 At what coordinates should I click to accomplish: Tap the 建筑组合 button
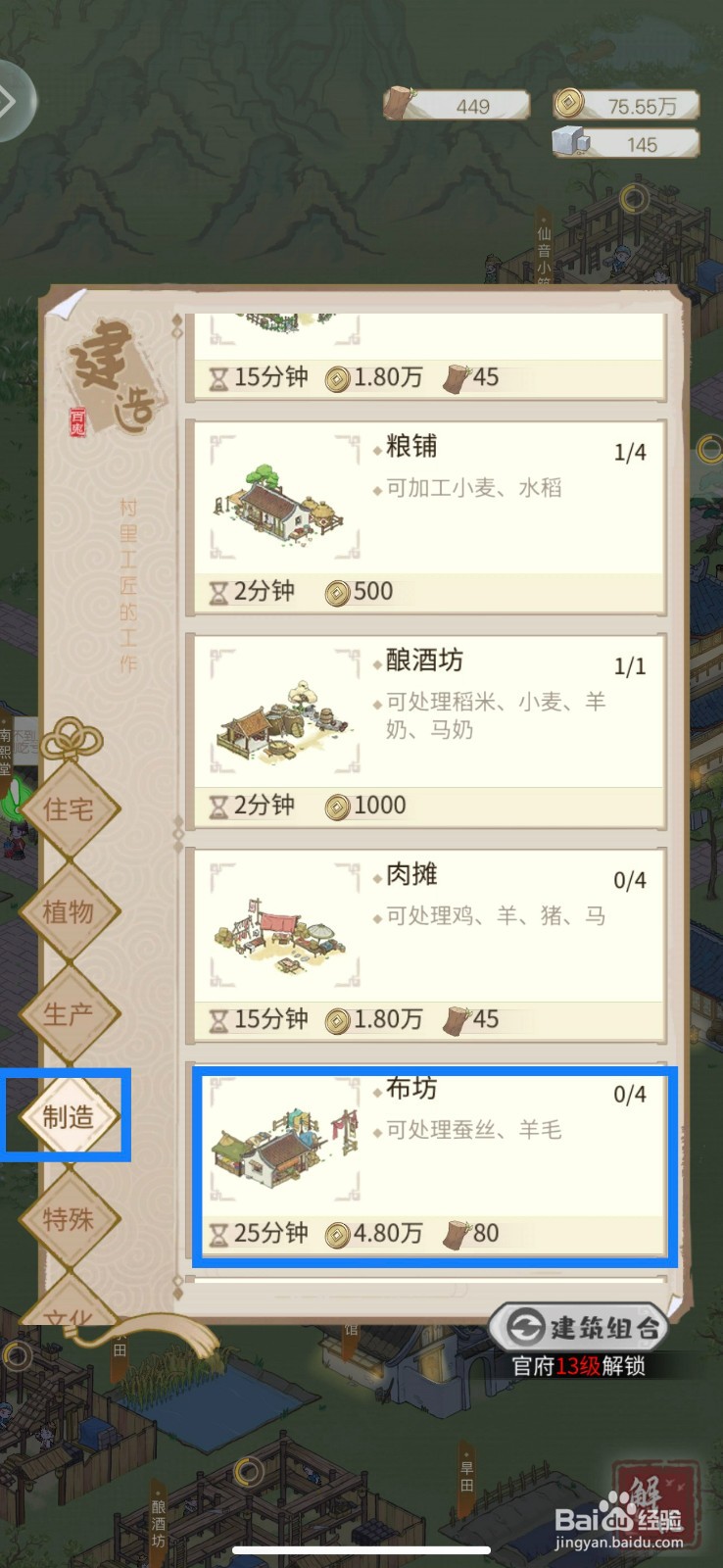point(578,1328)
